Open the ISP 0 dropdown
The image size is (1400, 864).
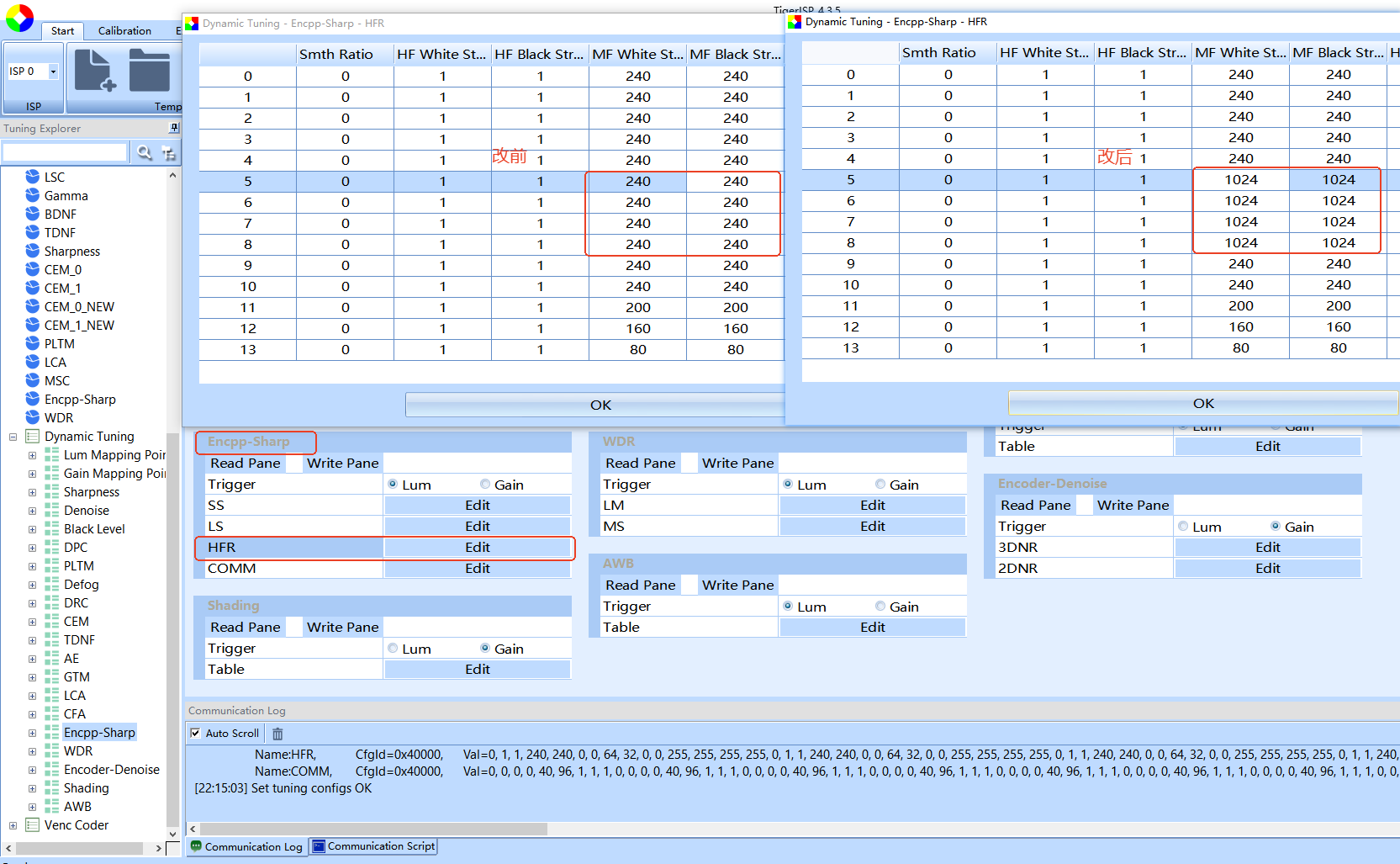point(53,71)
